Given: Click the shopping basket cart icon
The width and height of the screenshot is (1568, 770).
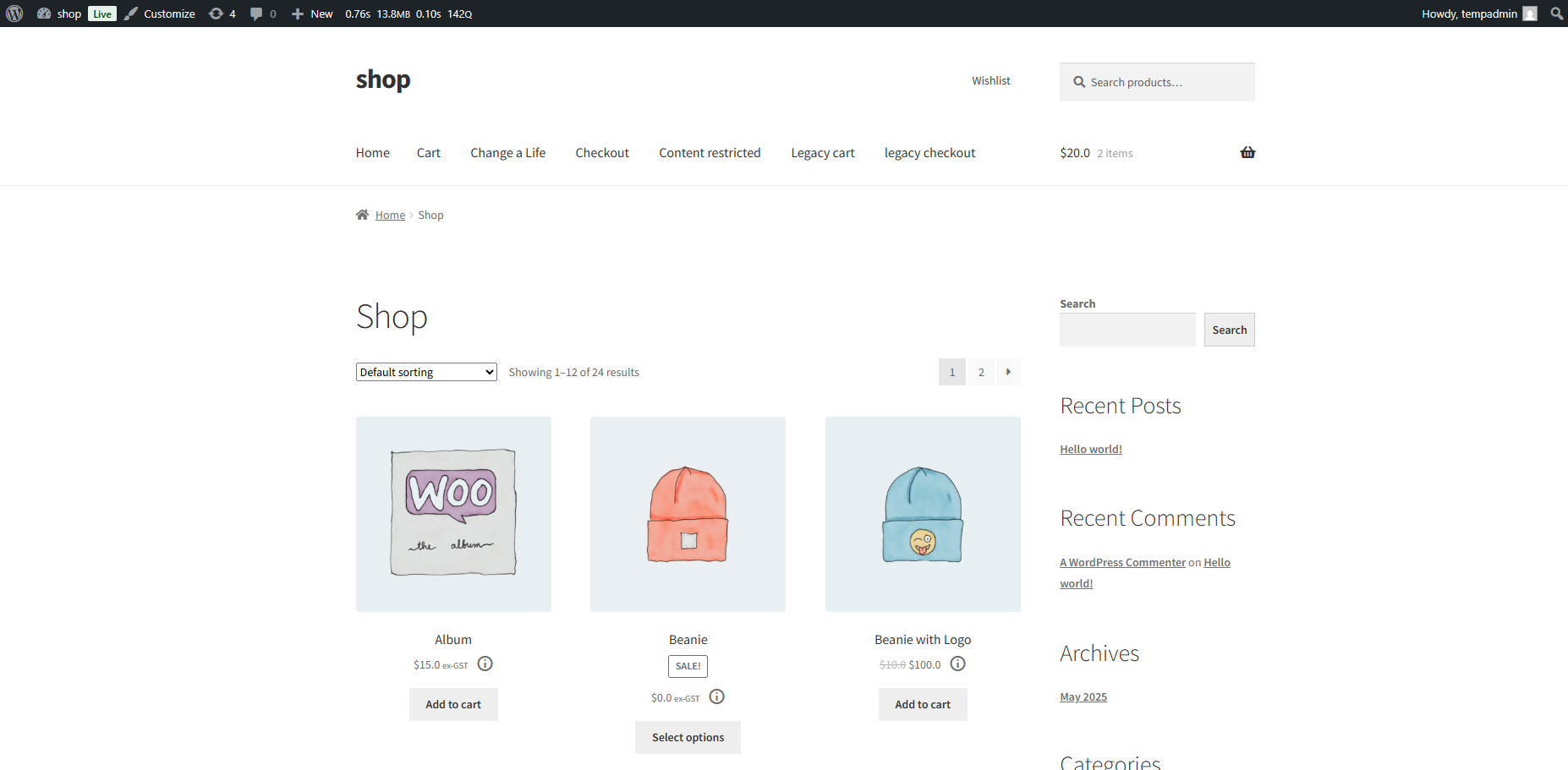Looking at the screenshot, I should tap(1247, 153).
